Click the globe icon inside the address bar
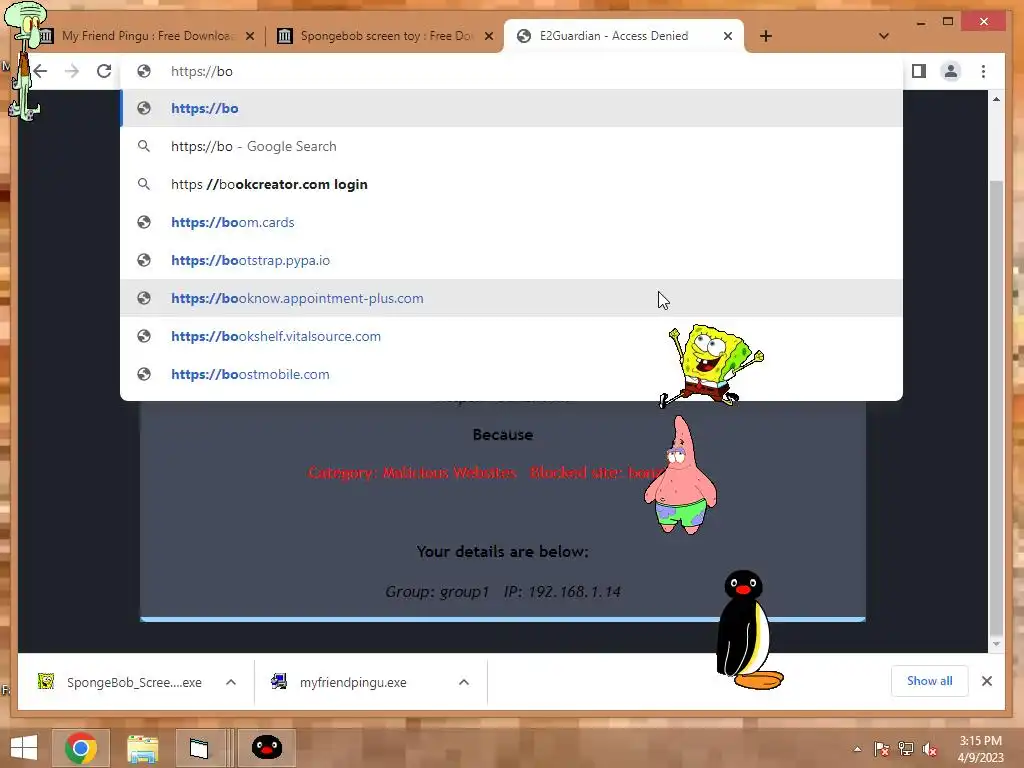Image resolution: width=1024 pixels, height=768 pixels. point(144,71)
